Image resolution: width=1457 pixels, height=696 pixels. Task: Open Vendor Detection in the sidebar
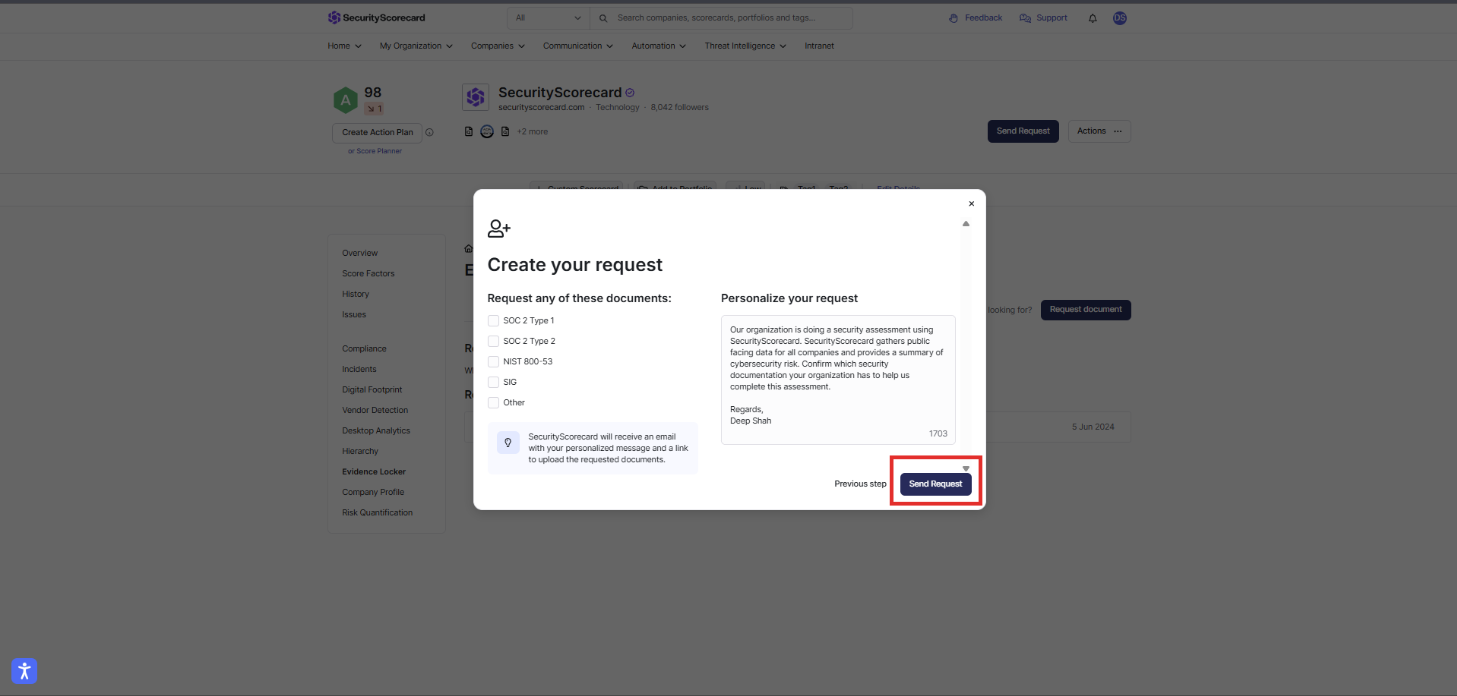tap(375, 410)
